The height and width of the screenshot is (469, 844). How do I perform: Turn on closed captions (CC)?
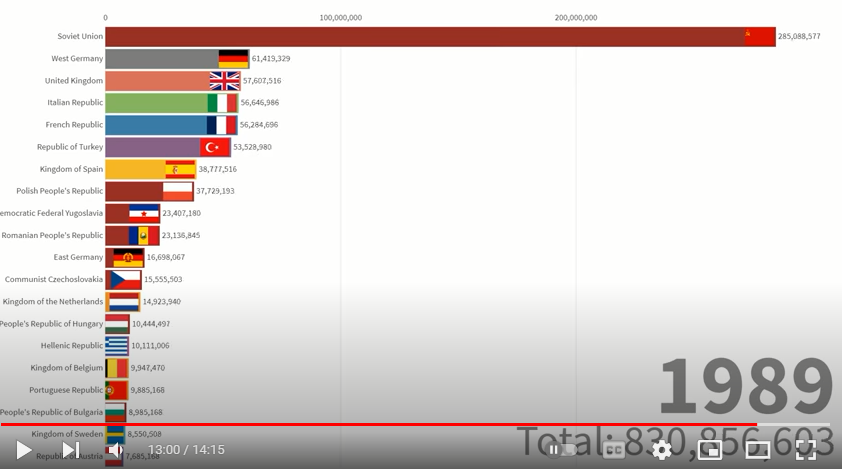coord(613,450)
